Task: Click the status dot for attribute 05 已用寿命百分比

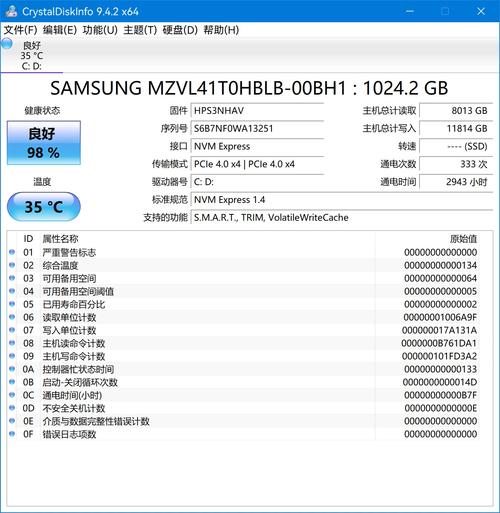Action: pos(12,304)
